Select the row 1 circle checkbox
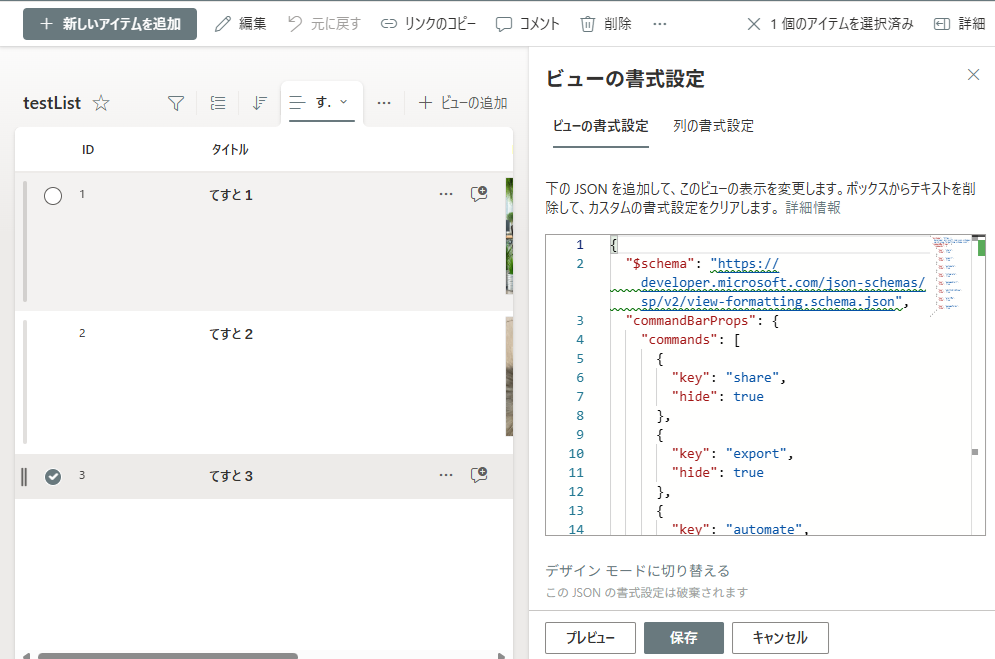995x659 pixels. pyautogui.click(x=53, y=196)
